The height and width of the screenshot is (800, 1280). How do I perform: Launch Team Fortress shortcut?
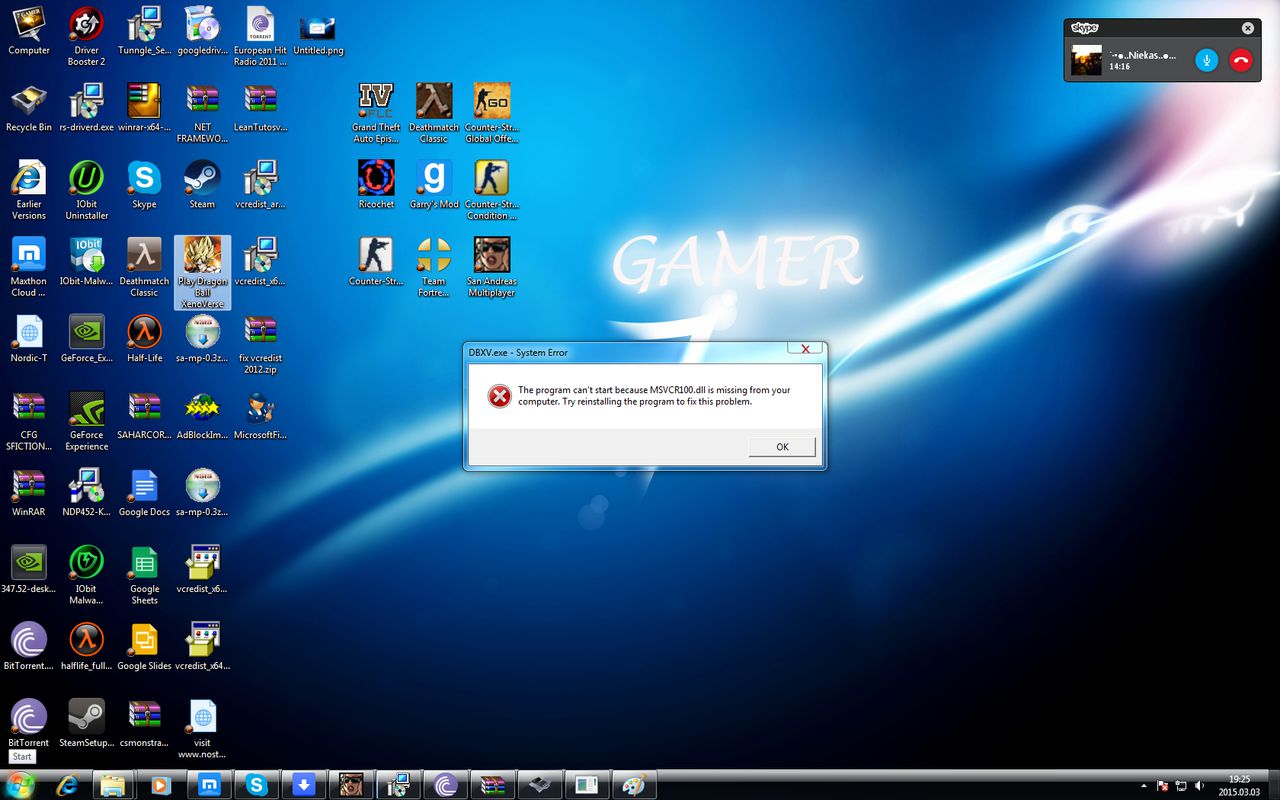[x=434, y=267]
